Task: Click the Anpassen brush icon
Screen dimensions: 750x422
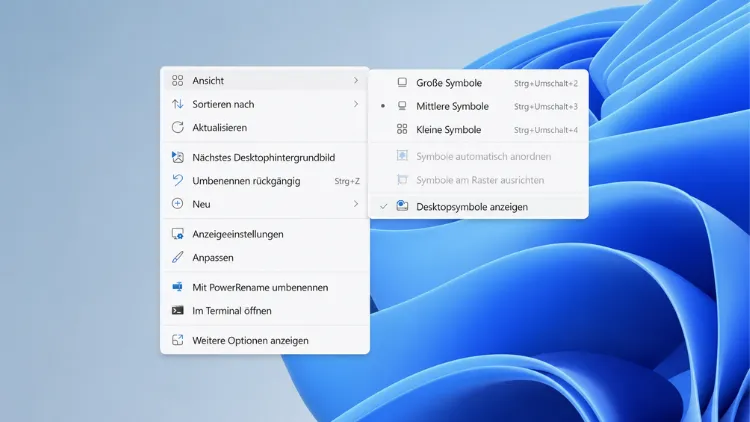Action: pos(177,257)
